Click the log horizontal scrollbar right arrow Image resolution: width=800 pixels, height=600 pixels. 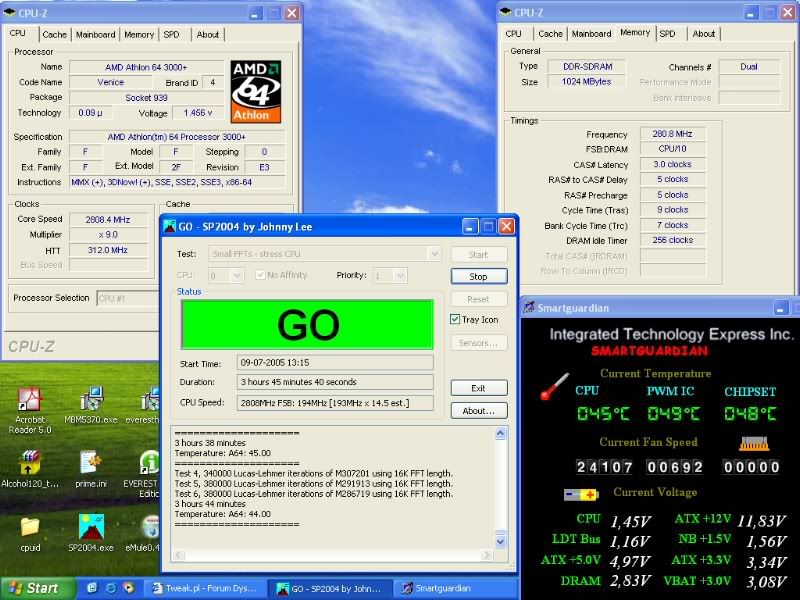[487, 555]
